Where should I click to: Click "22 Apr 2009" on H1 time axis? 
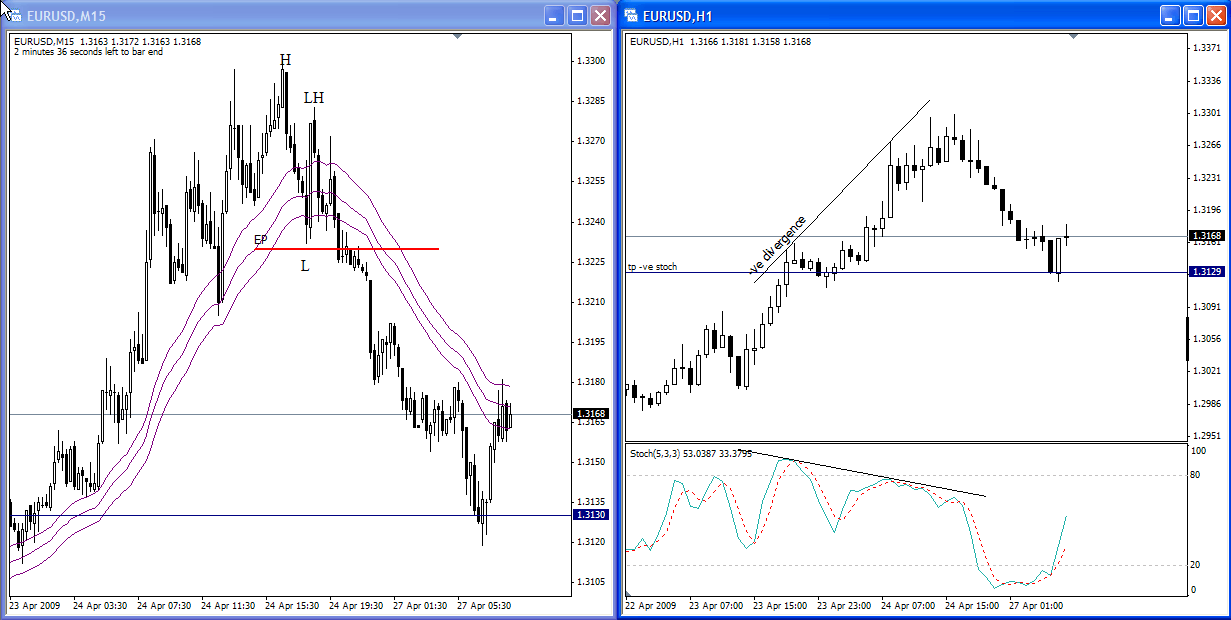(x=651, y=605)
